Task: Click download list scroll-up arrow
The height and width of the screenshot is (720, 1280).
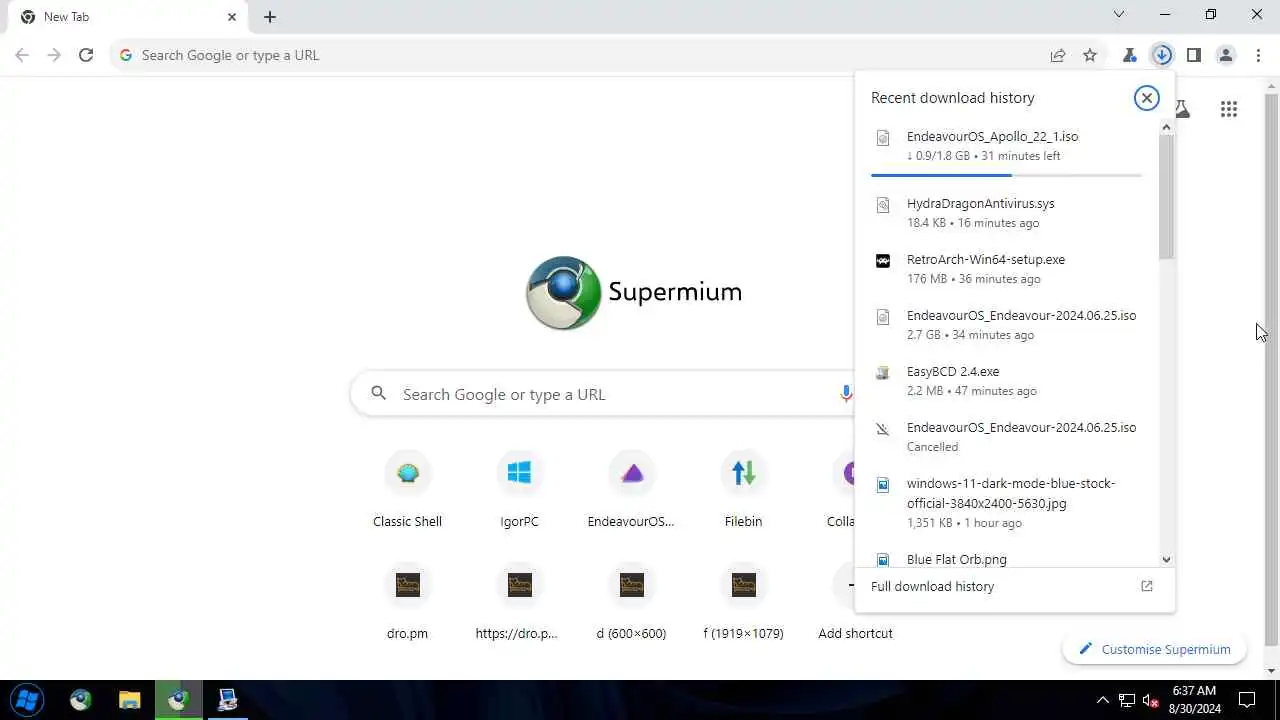Action: click(1166, 127)
